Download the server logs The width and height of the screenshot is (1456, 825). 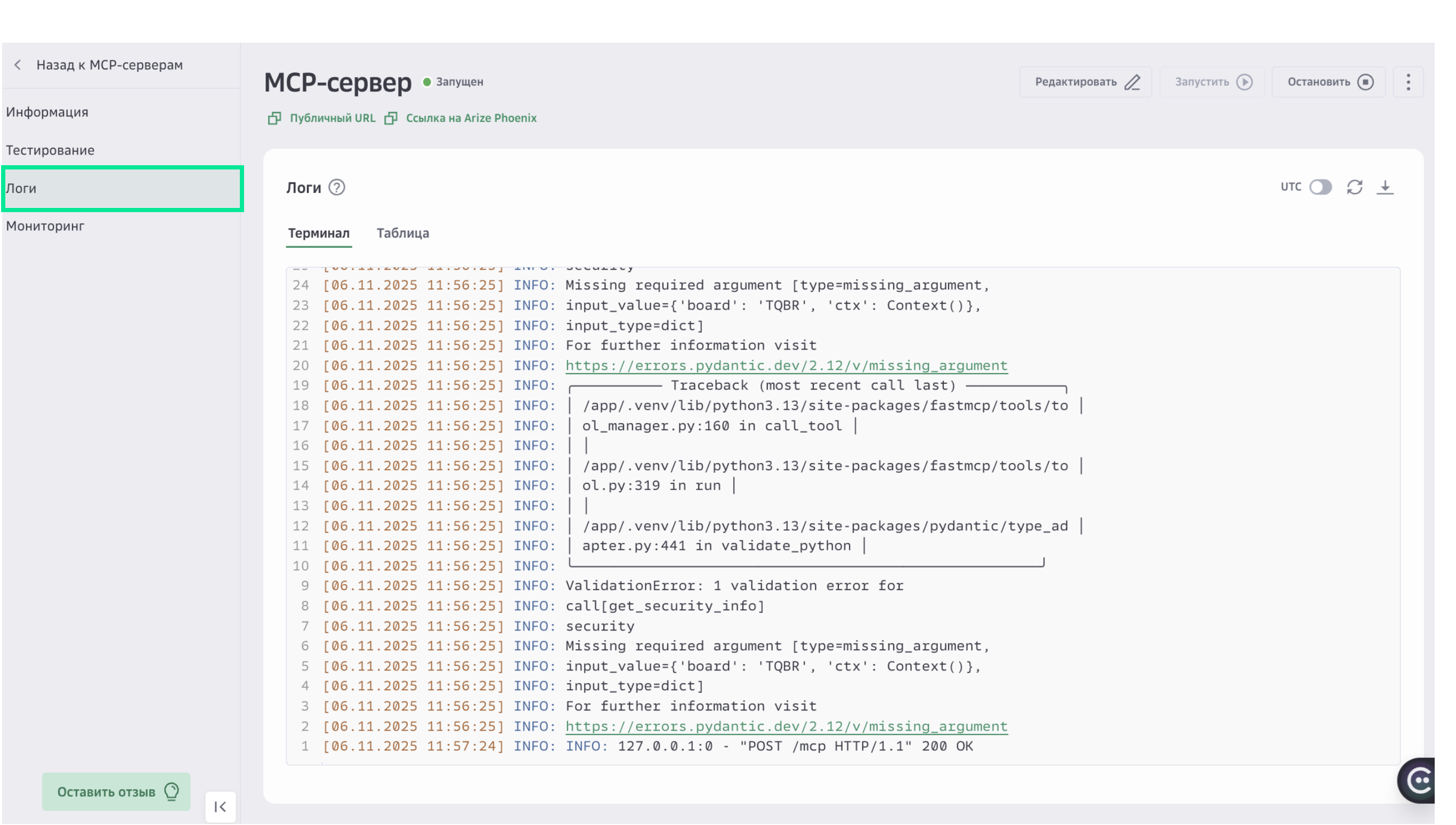[x=1386, y=187]
